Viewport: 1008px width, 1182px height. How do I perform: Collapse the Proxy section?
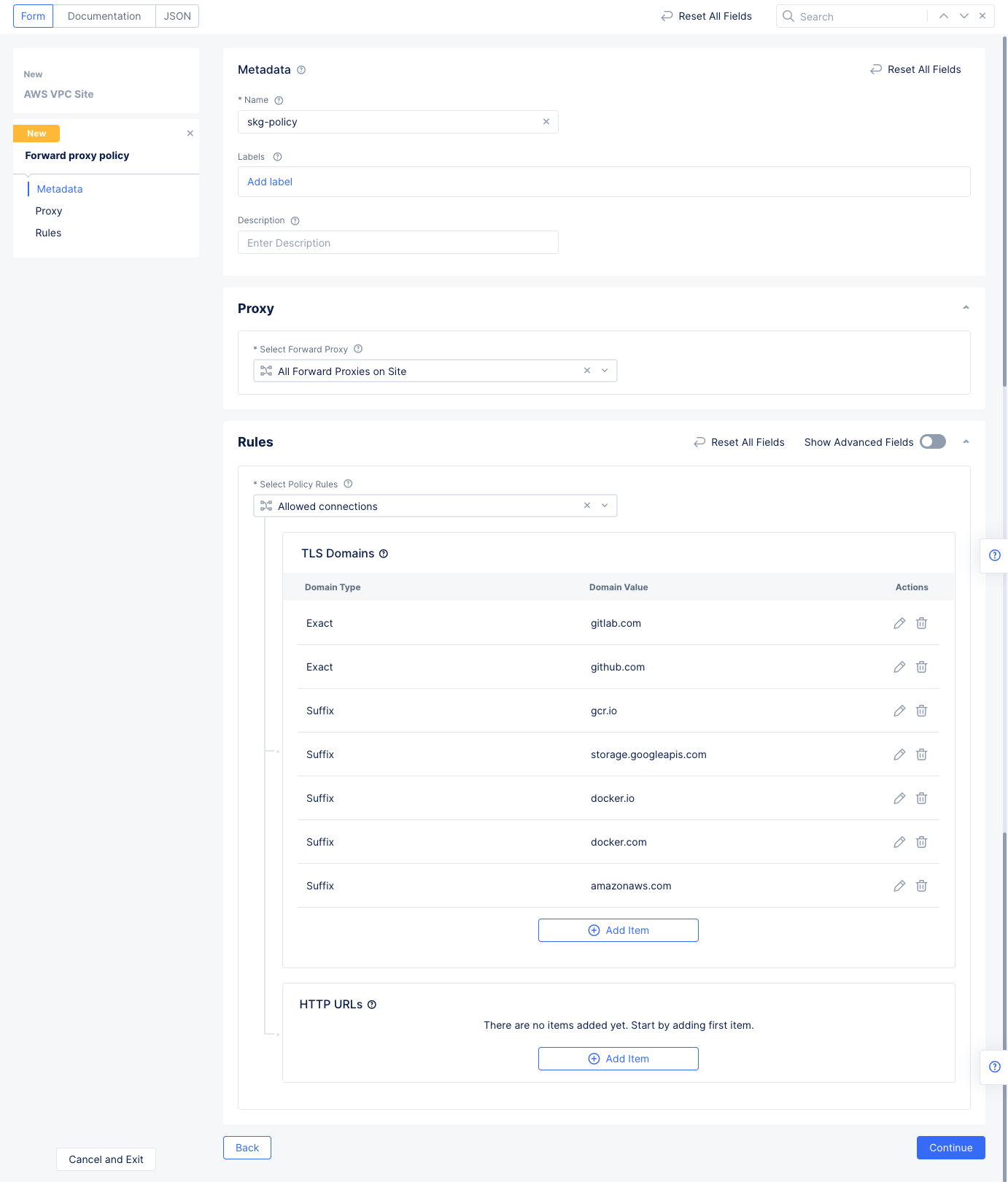tap(966, 308)
